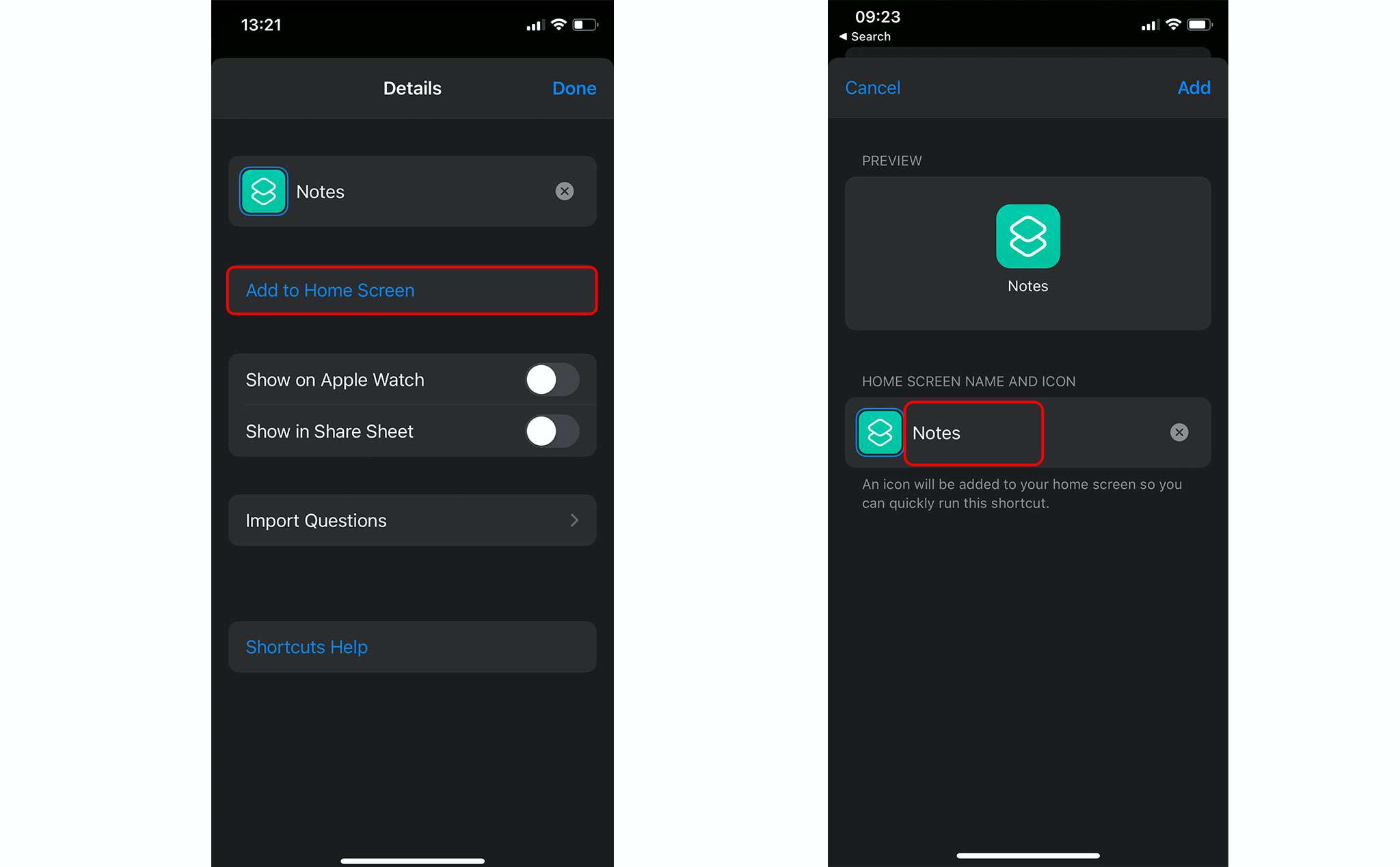
Task: Click the Add to Home Screen button
Action: pos(413,290)
